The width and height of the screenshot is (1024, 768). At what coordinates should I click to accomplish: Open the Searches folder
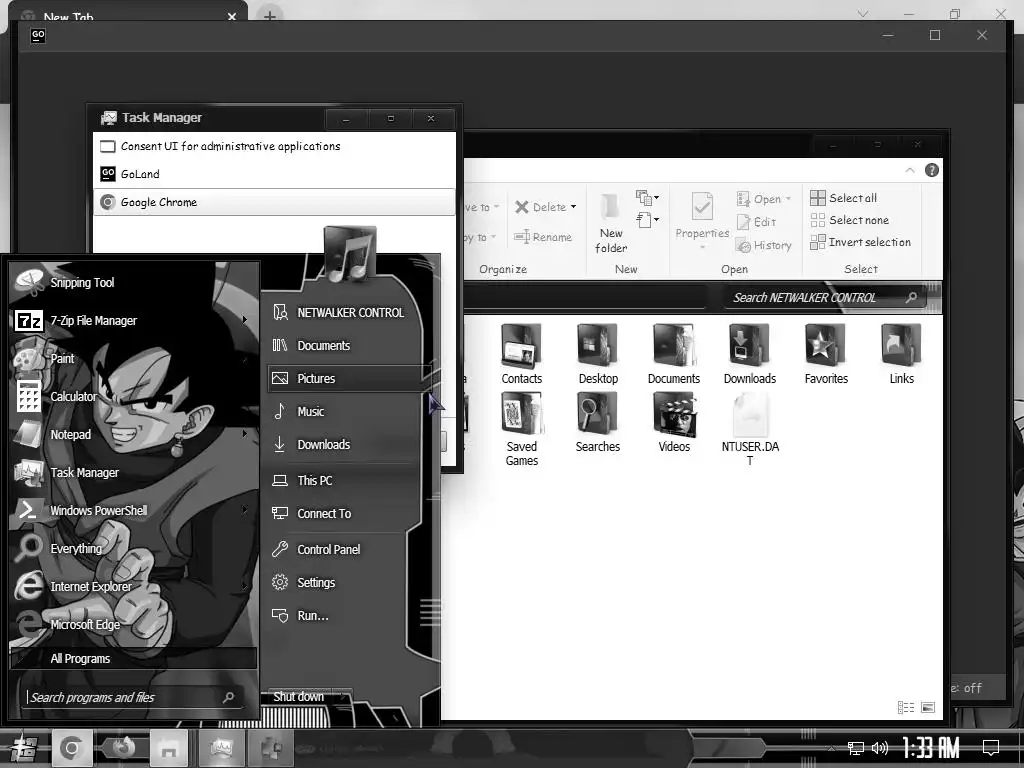(598, 423)
